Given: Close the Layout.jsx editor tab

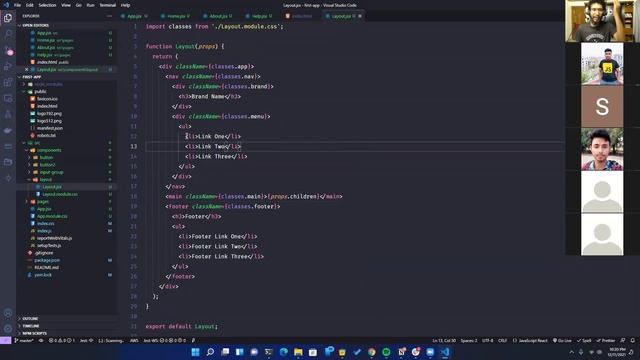Looking at the screenshot, I should (x=360, y=16).
